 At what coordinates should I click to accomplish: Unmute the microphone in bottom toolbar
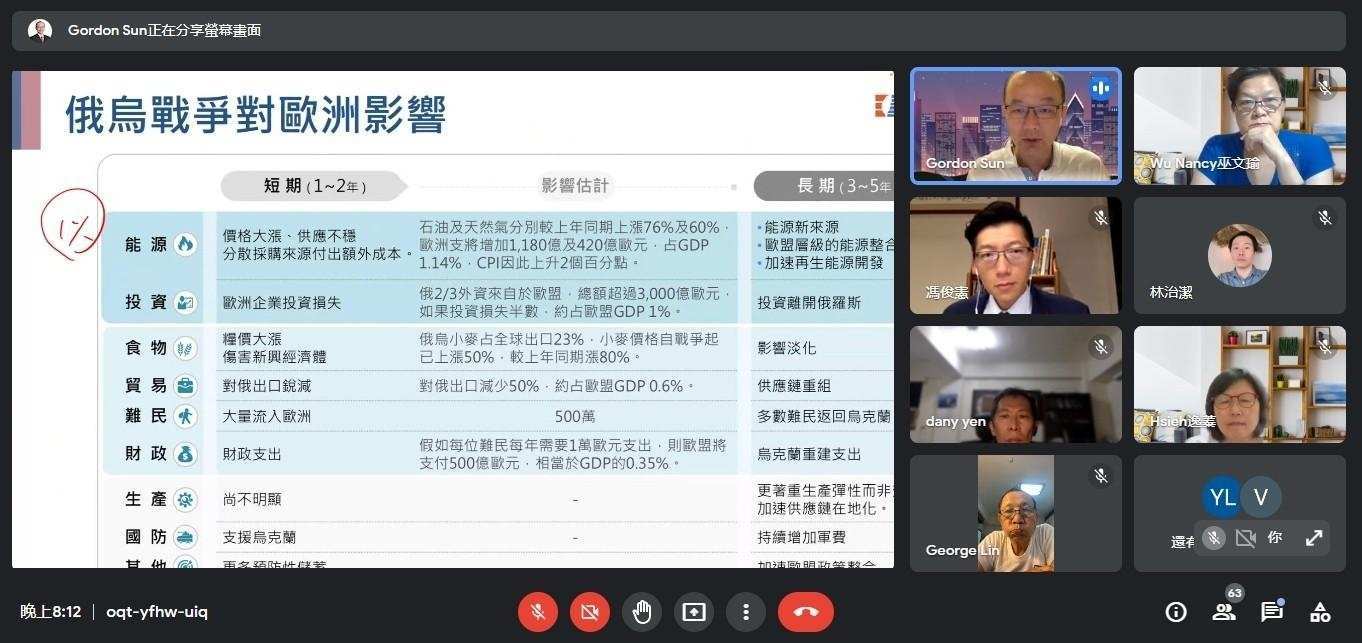point(538,612)
